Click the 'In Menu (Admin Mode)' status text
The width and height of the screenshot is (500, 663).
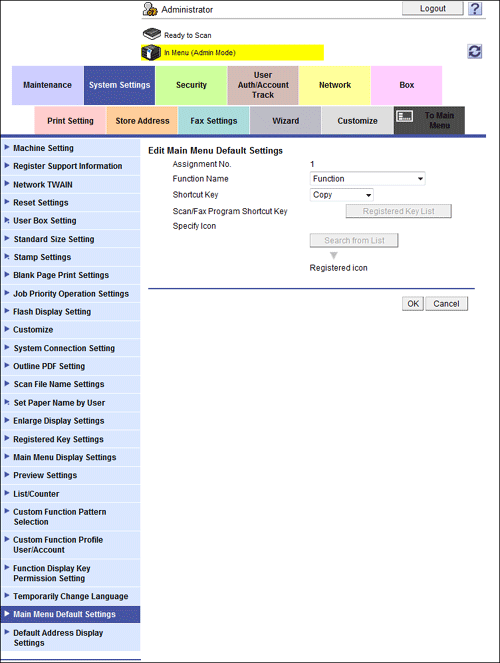[200, 53]
